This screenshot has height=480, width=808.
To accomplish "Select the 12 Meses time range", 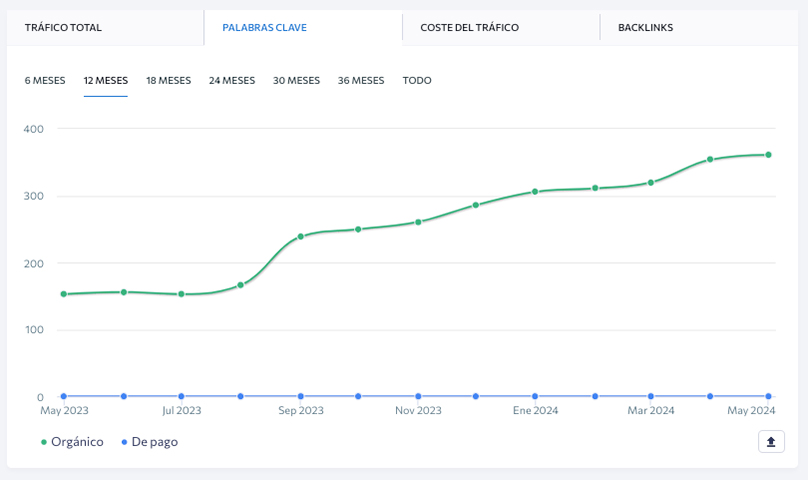I will pyautogui.click(x=106, y=80).
